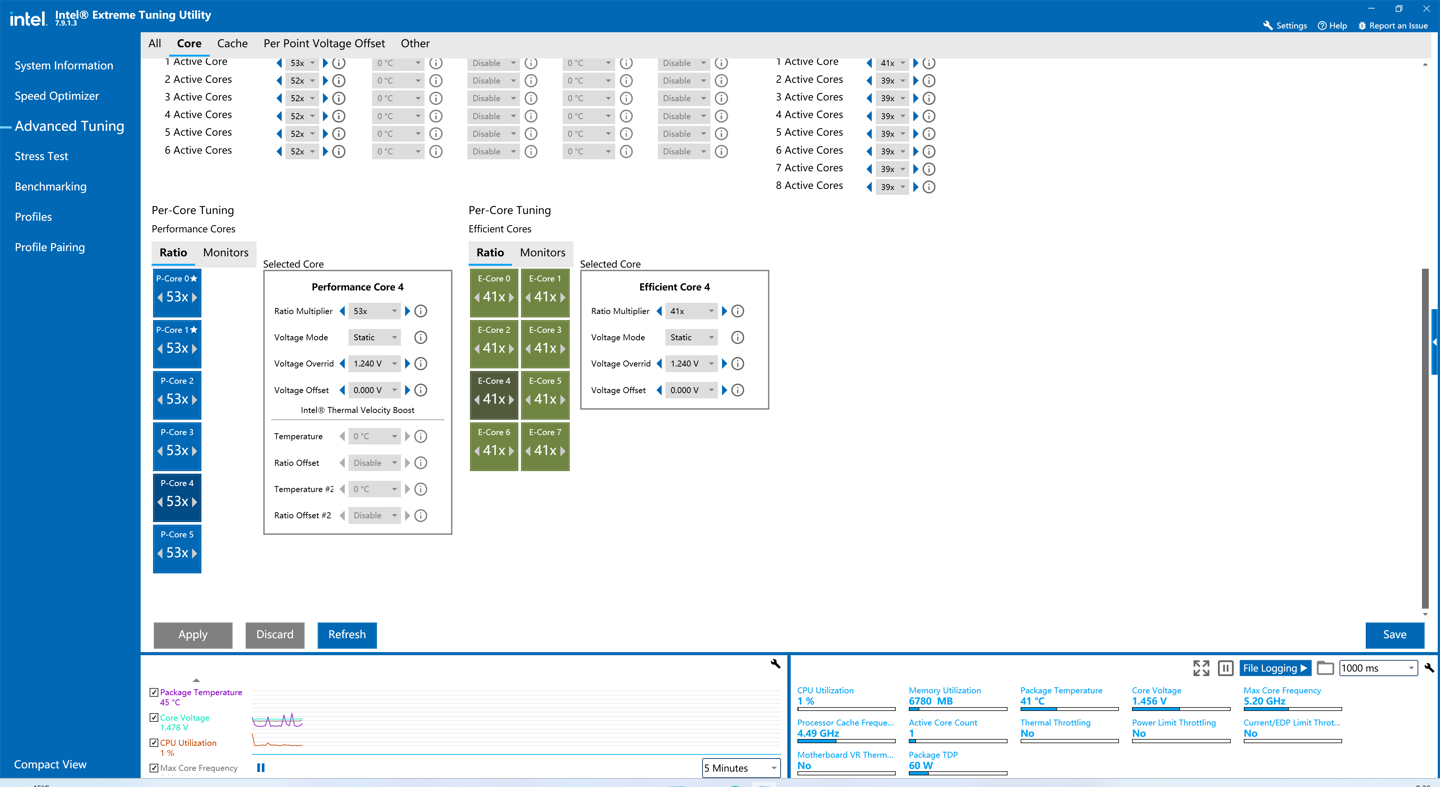Click the Save button

click(1395, 635)
